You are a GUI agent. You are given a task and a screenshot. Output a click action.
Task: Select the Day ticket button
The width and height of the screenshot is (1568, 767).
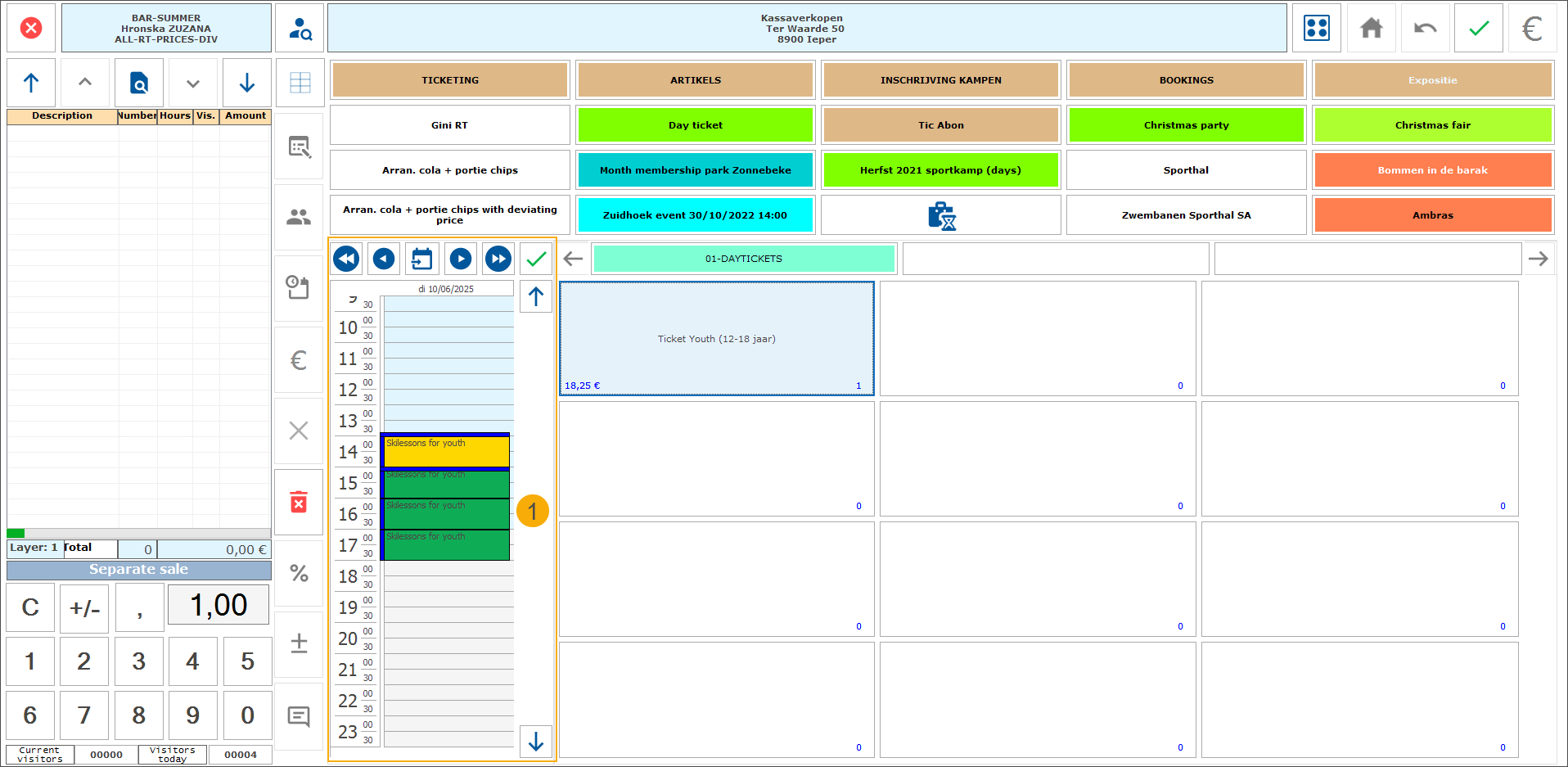pos(695,125)
